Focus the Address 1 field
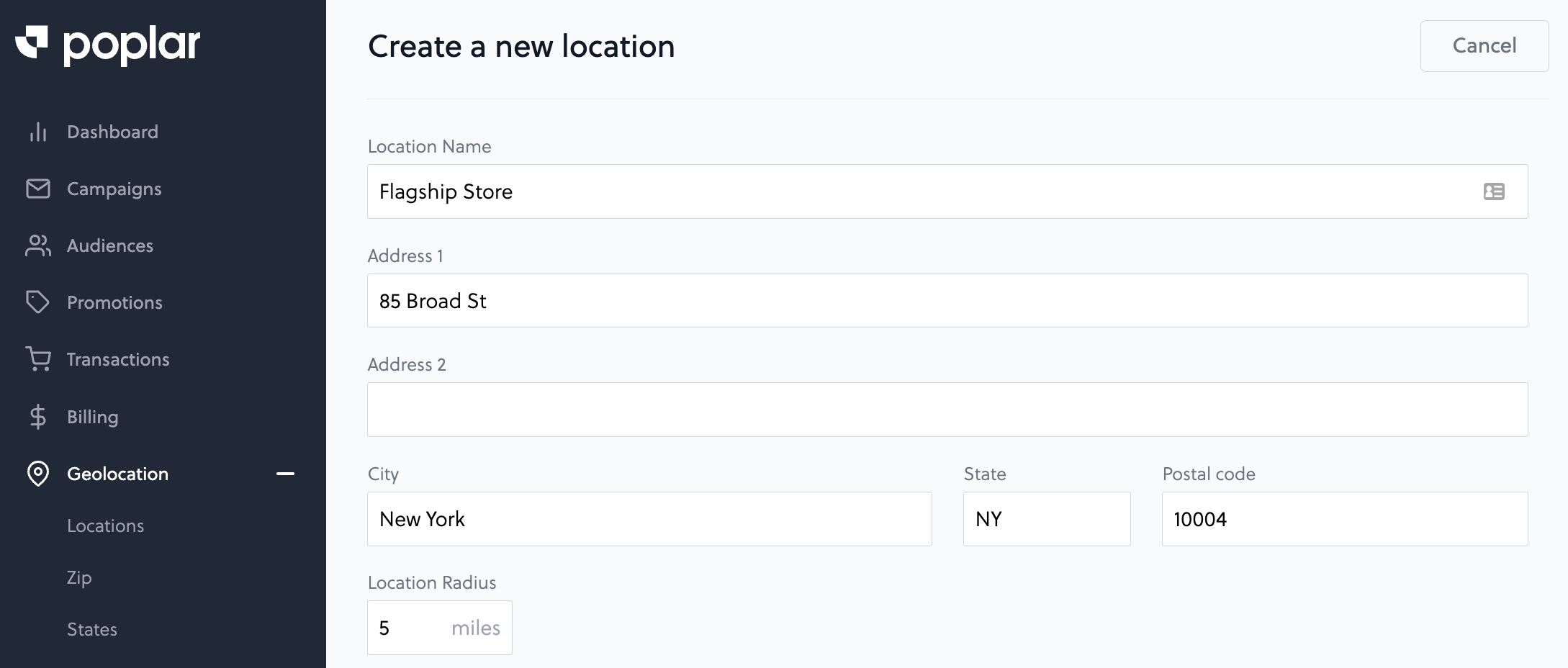Viewport: 1568px width, 668px height. [947, 301]
